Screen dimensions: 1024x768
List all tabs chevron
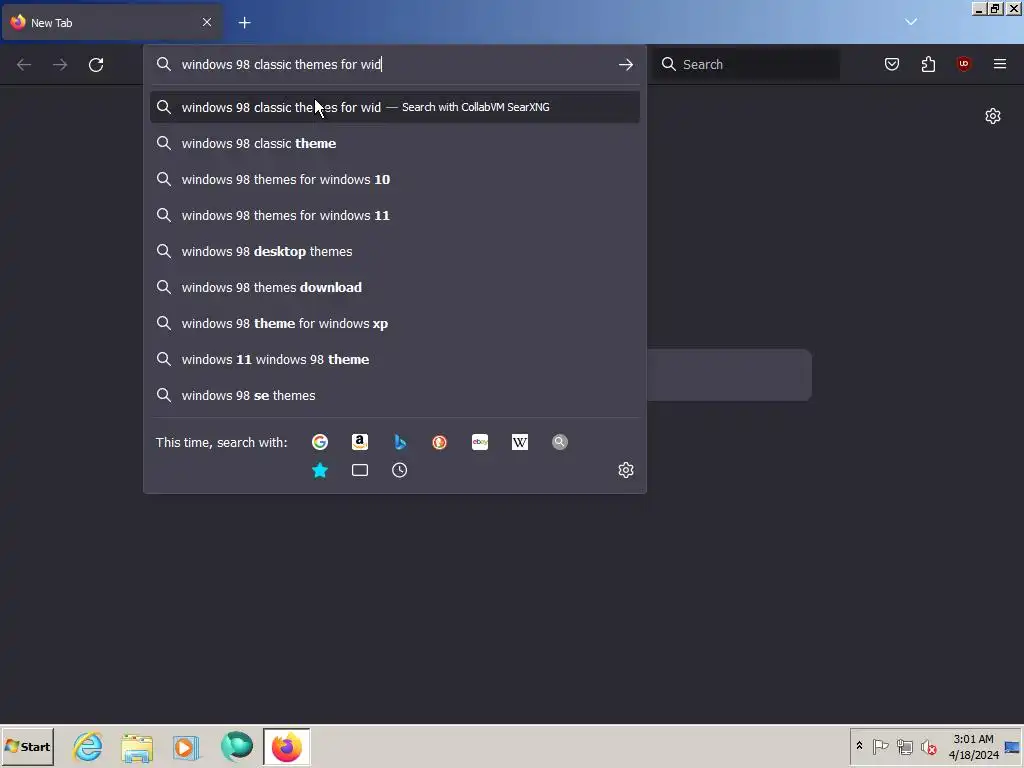click(911, 22)
